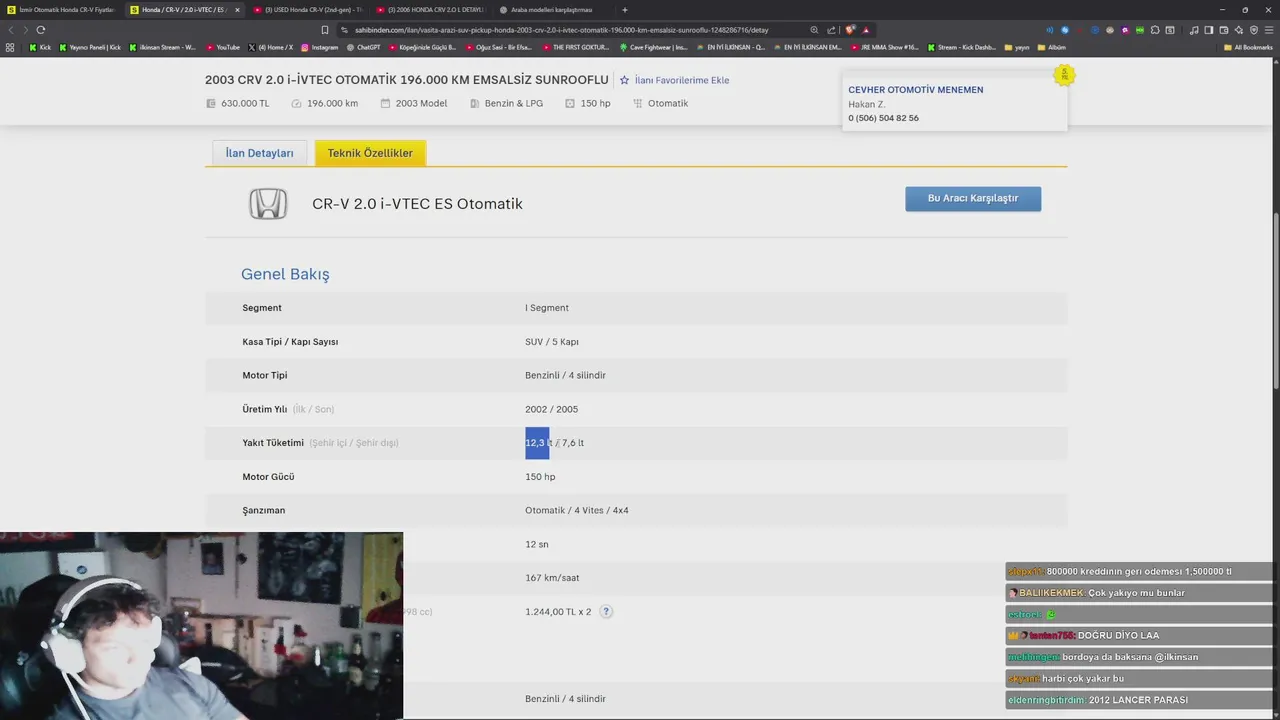The image size is (1280, 720).
Task: Open the Brave Rewards triangle icon
Action: [866, 30]
